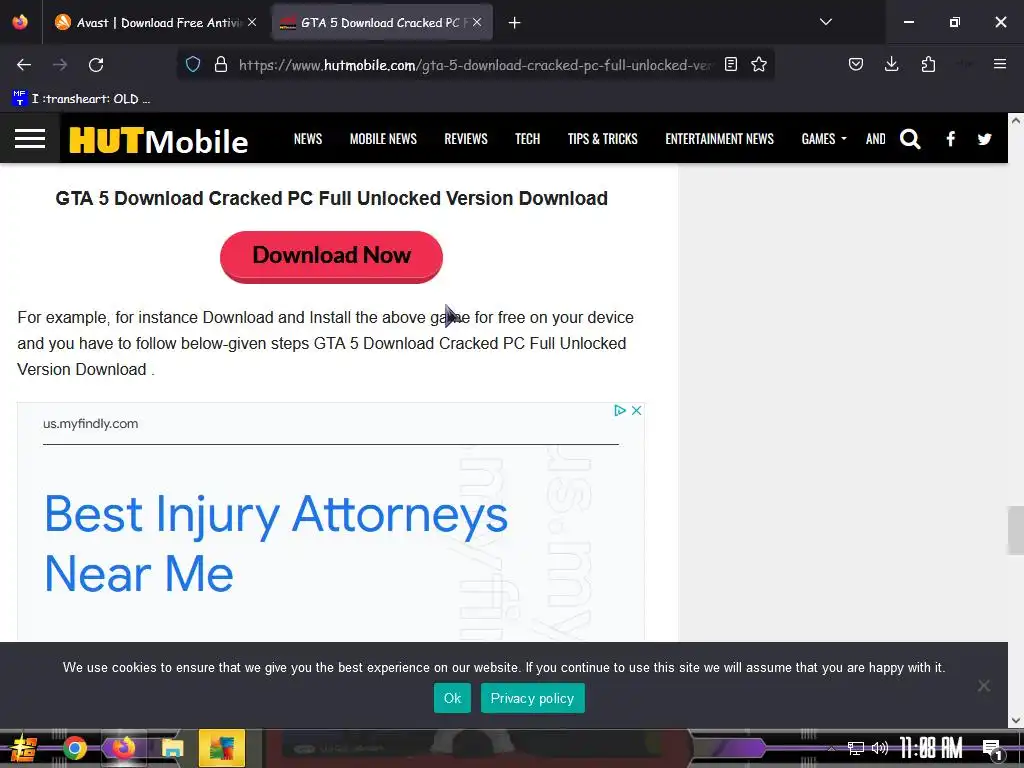
Task: Open the REVIEWS section
Action: [x=466, y=138]
